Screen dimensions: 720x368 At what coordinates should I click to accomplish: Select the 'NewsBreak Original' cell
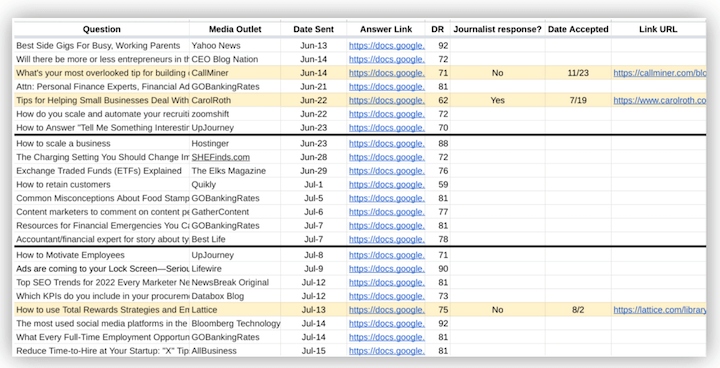pyautogui.click(x=235, y=283)
